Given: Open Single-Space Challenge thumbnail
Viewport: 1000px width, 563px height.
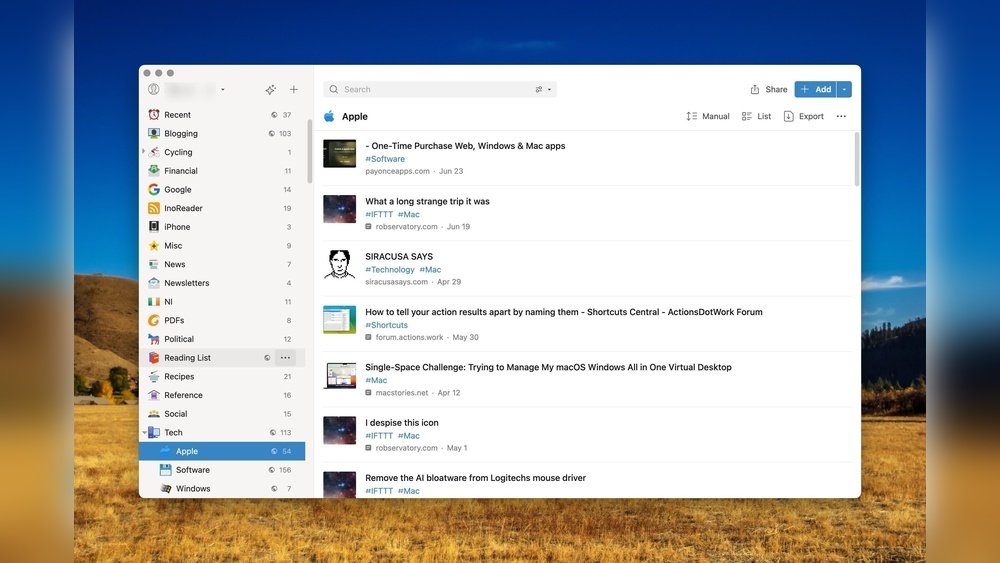Looking at the screenshot, I should click(339, 375).
